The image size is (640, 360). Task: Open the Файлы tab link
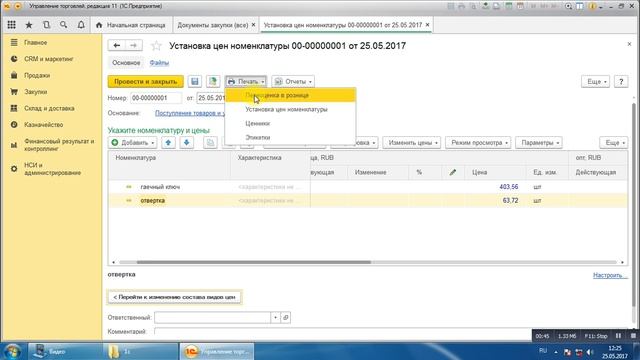(x=159, y=63)
